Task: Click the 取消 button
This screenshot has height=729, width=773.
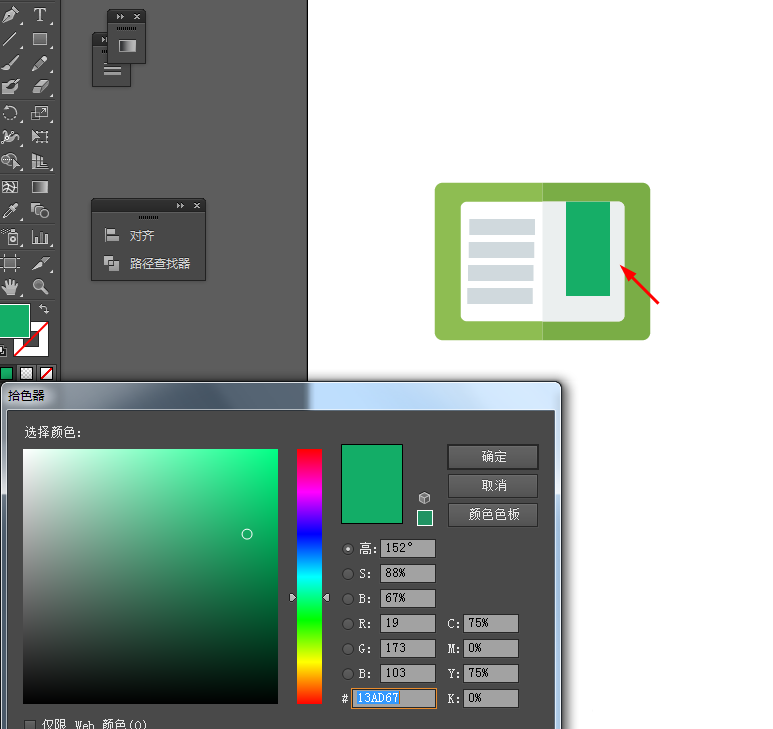Action: [493, 486]
